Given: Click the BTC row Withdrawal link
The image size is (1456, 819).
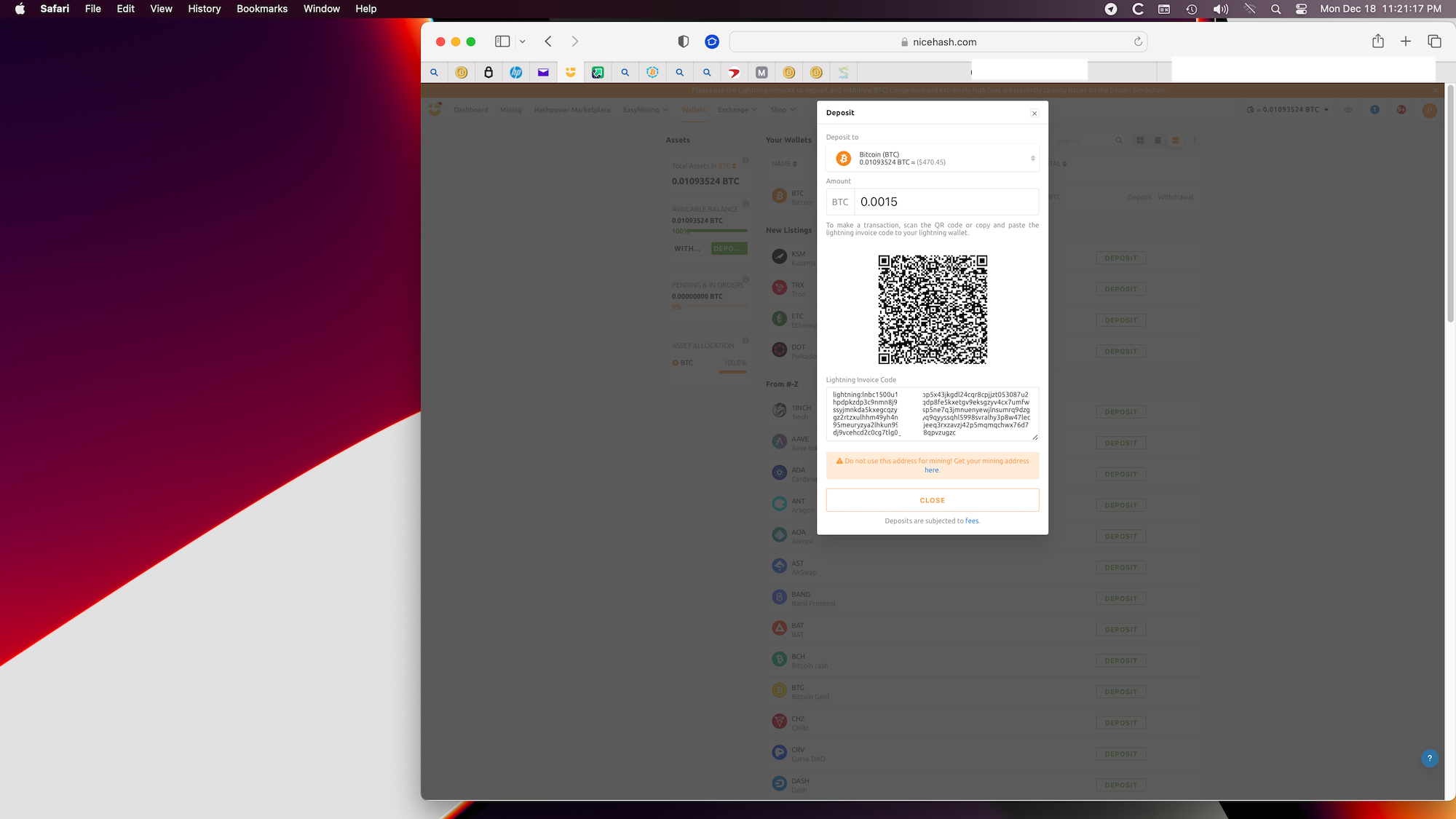Looking at the screenshot, I should click(1175, 197).
